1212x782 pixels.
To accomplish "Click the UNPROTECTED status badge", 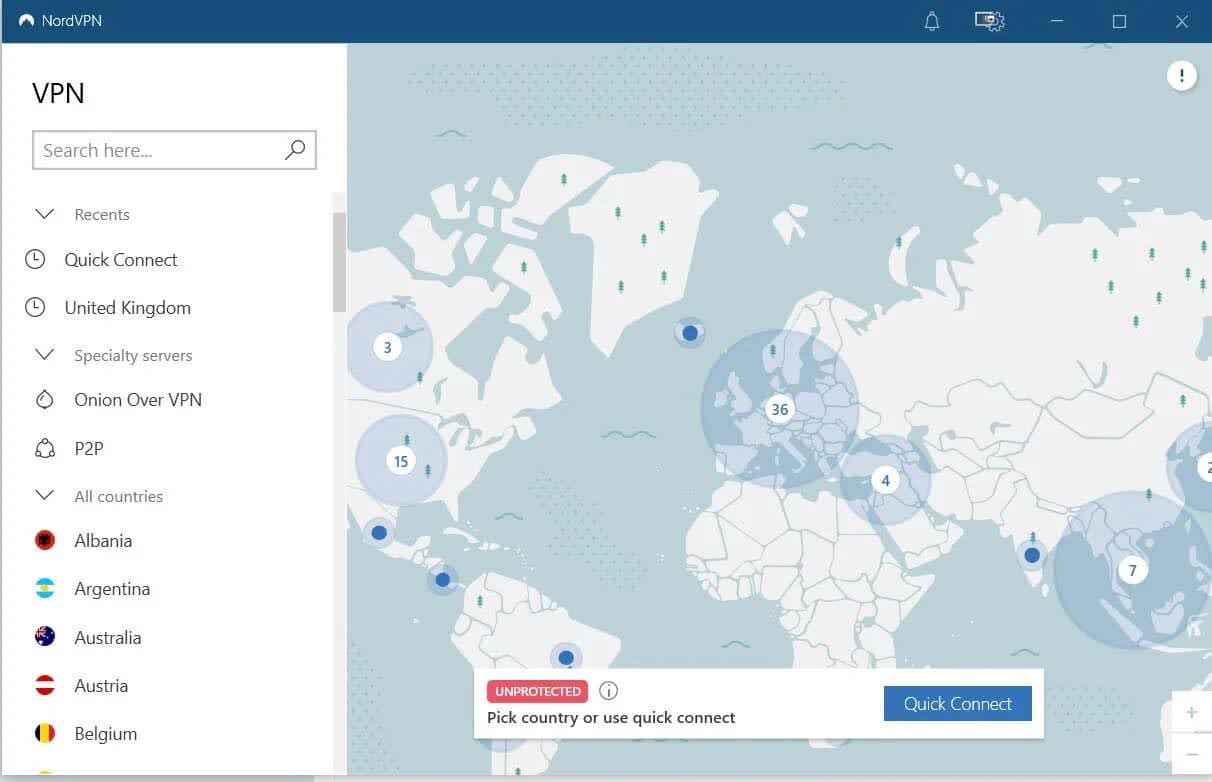I will pyautogui.click(x=537, y=691).
